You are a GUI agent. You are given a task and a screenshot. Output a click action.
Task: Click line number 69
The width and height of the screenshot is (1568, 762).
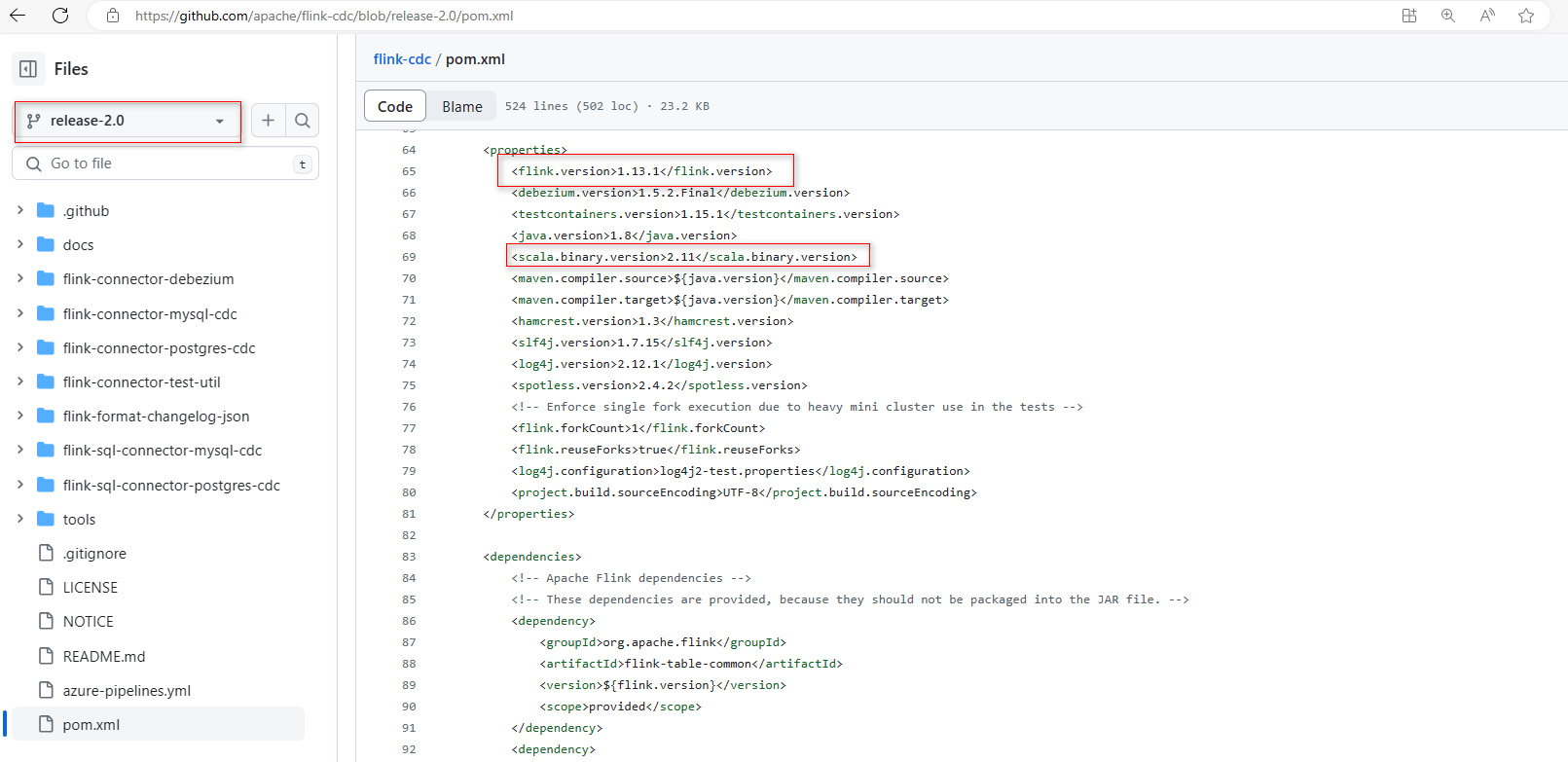click(x=409, y=257)
